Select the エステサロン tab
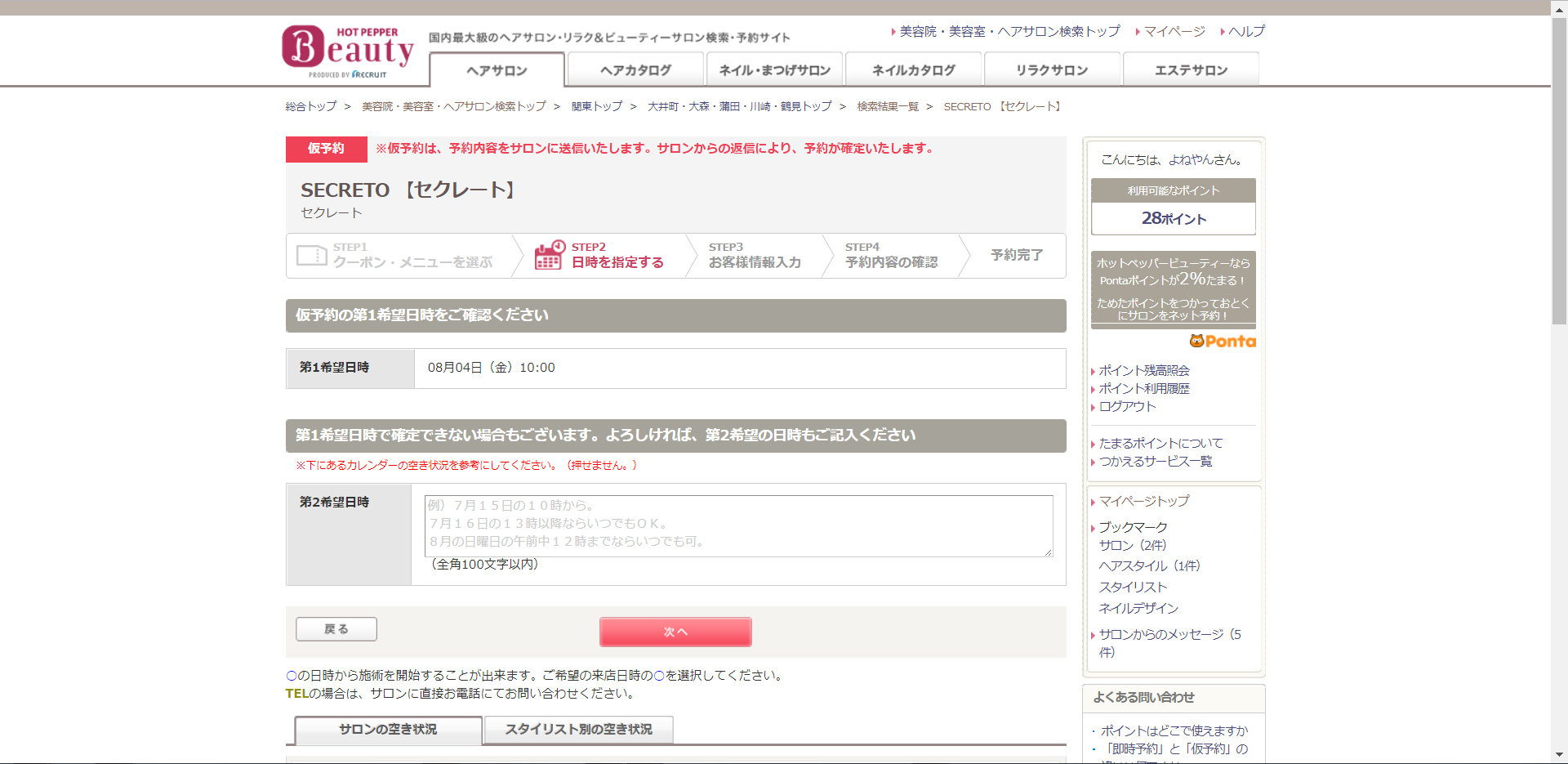 (x=1191, y=70)
